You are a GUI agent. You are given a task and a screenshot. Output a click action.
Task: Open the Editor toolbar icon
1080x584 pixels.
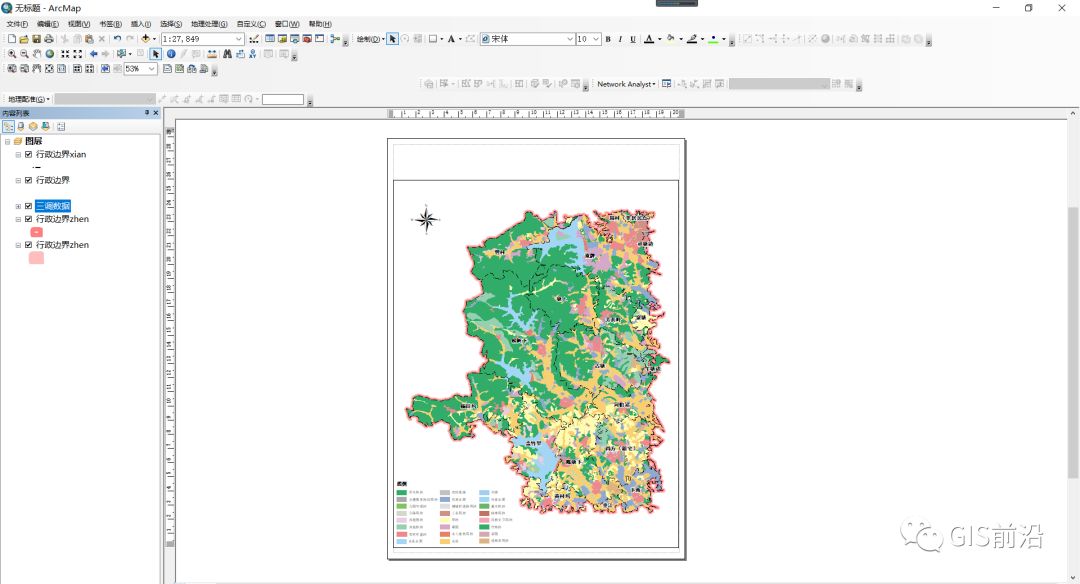(x=254, y=39)
